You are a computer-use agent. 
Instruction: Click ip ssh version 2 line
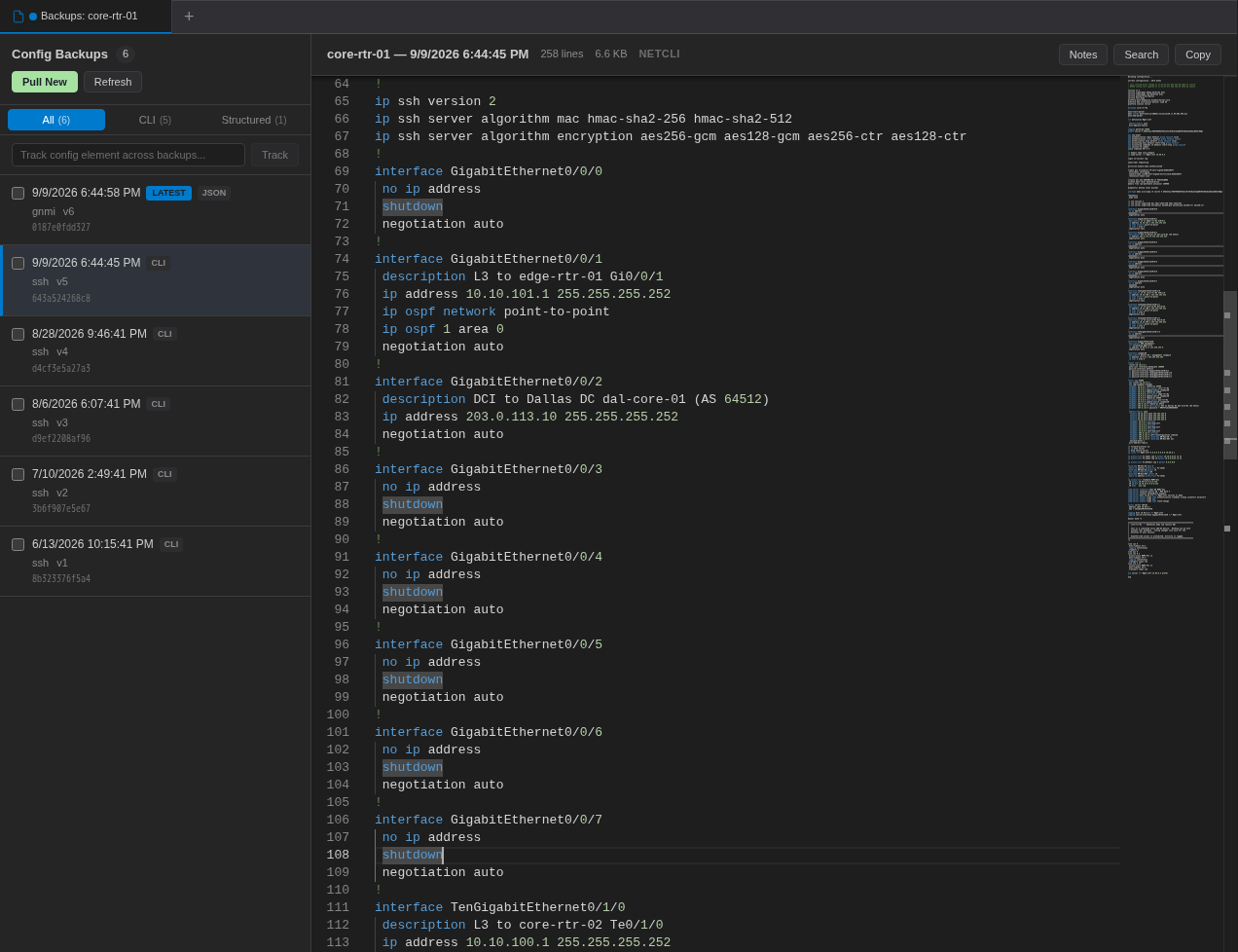435,101
